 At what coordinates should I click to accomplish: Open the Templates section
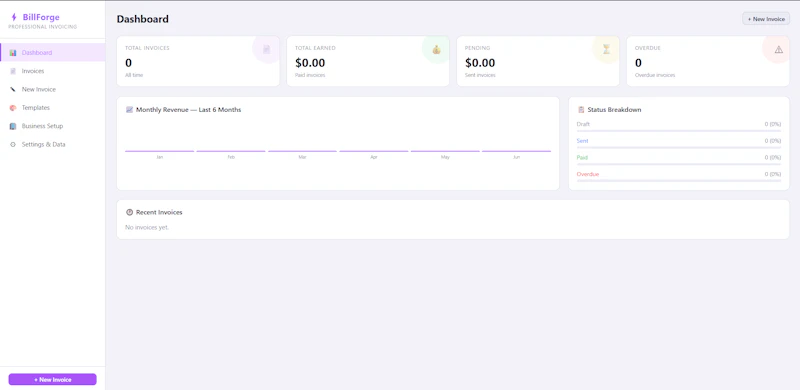tap(53, 108)
